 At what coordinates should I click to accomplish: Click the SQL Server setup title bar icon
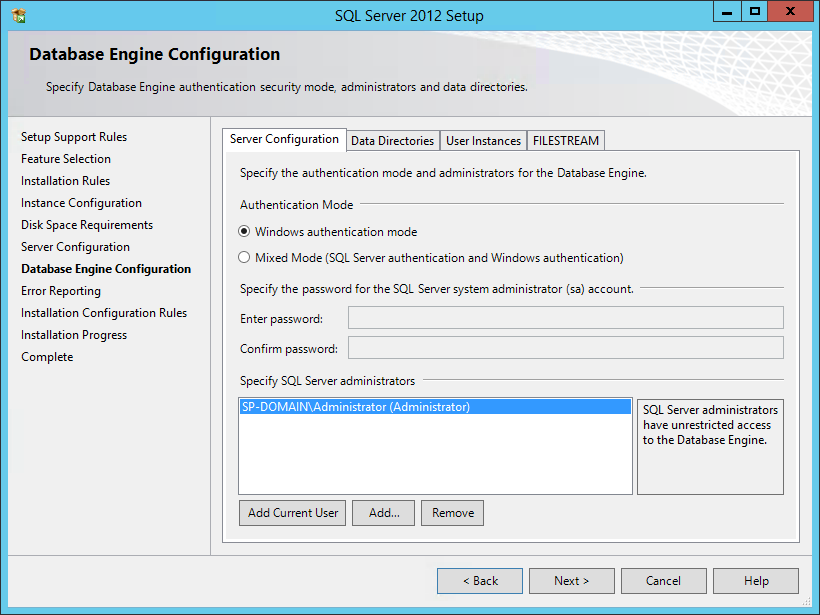click(19, 16)
